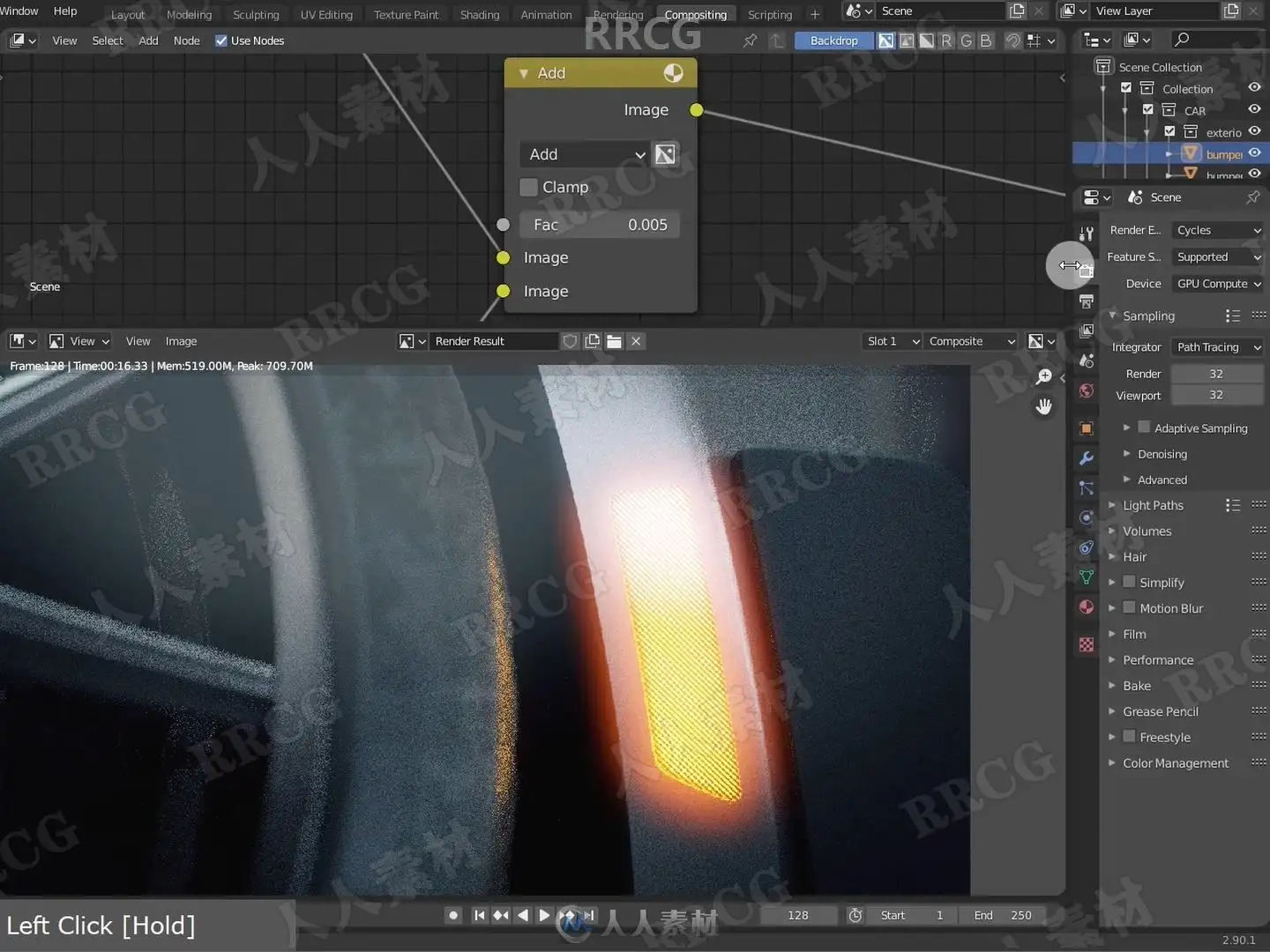Switch to Shading workspace tab
This screenshot has height=952, width=1270.
480,15
